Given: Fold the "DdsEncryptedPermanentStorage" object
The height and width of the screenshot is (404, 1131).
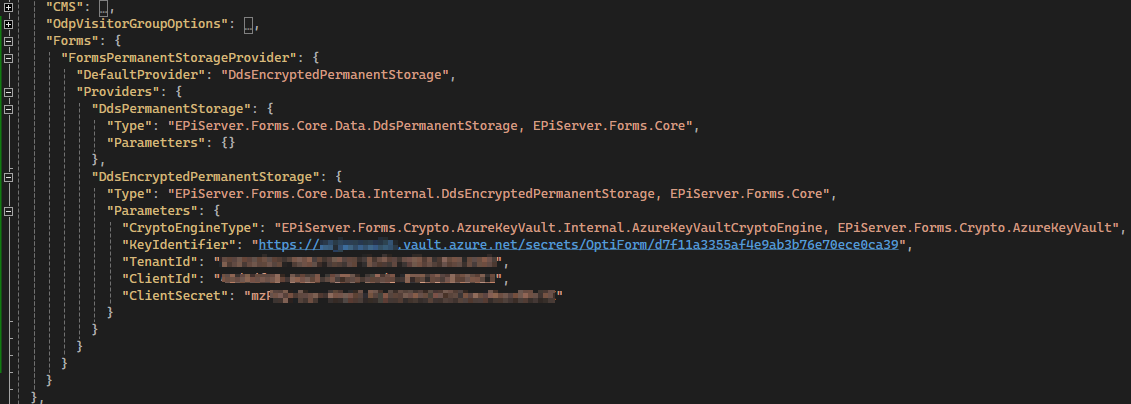Looking at the screenshot, I should (x=8, y=177).
